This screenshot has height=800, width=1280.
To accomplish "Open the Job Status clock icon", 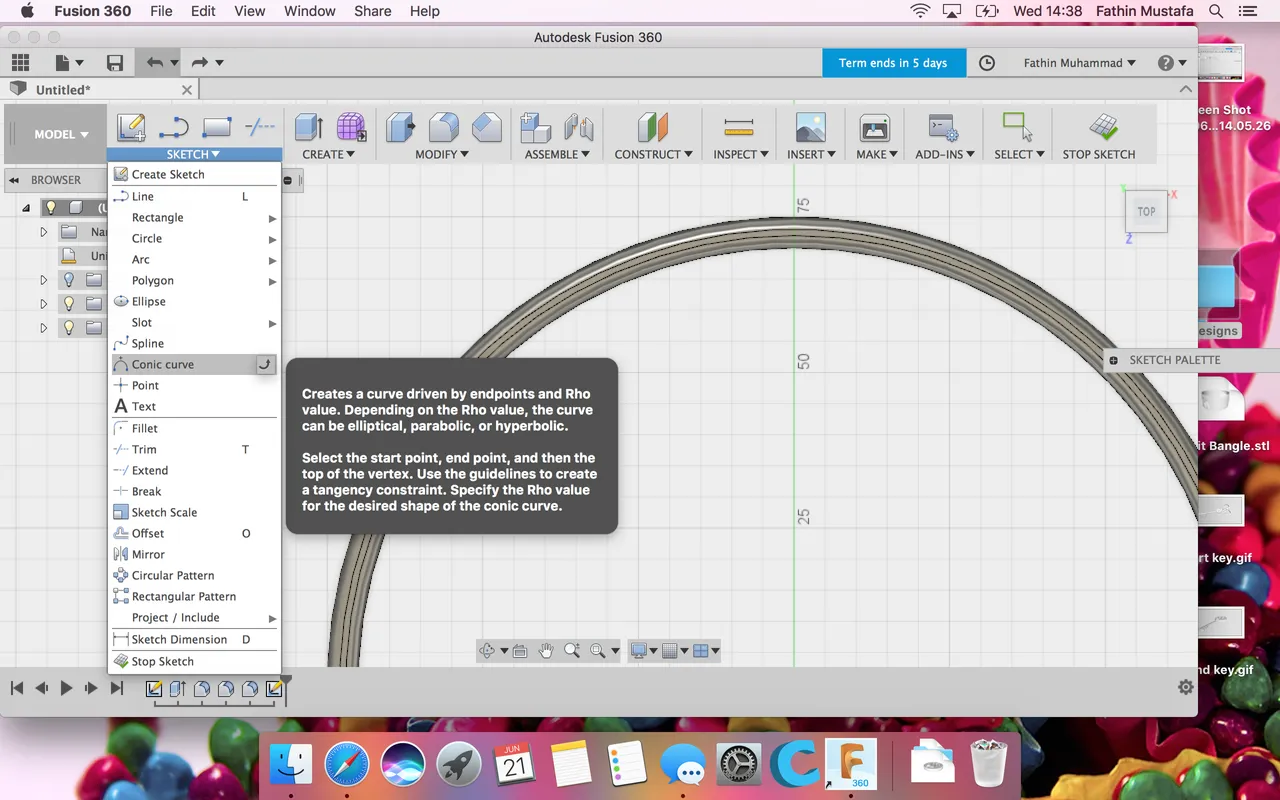I will click(987, 63).
